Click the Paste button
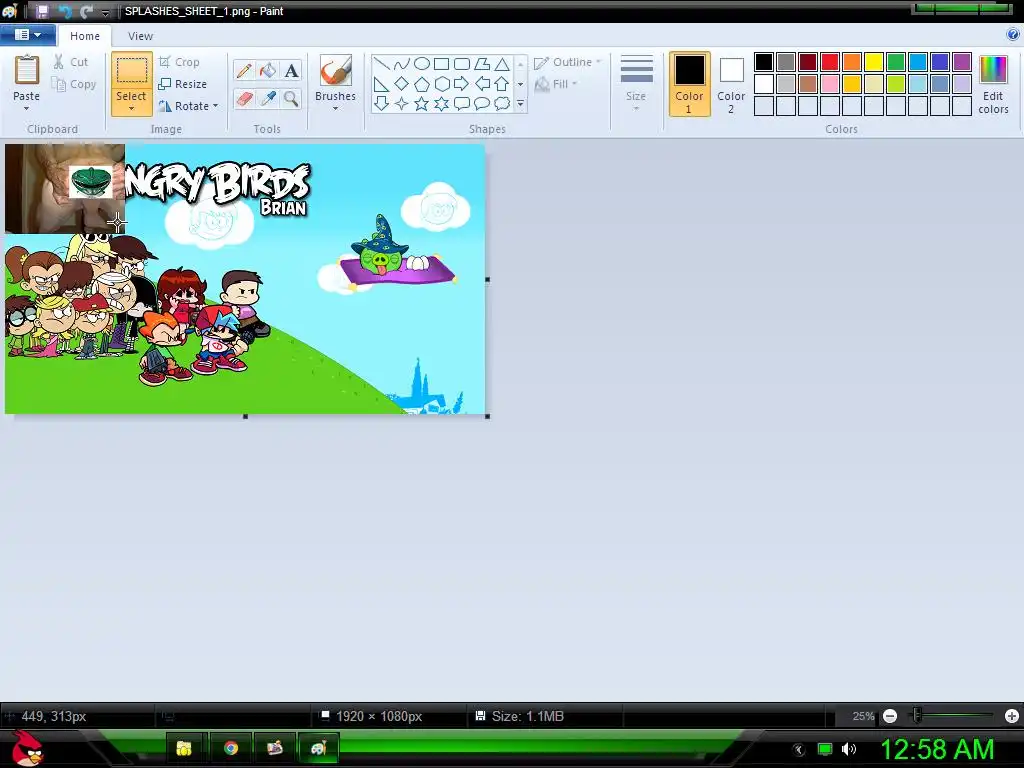The height and width of the screenshot is (768, 1024). point(27,78)
